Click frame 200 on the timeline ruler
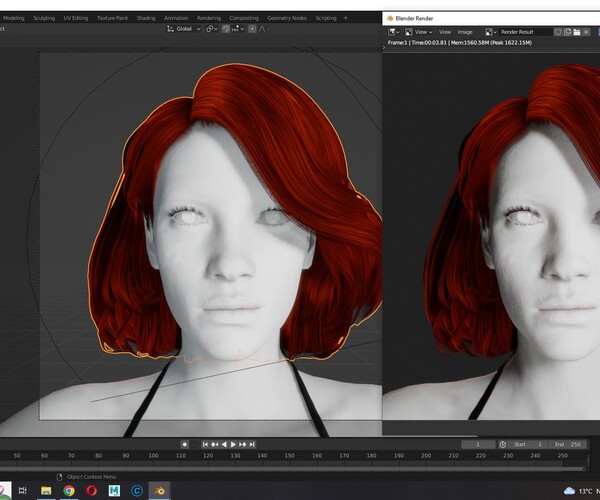The image size is (600, 500). (426, 456)
